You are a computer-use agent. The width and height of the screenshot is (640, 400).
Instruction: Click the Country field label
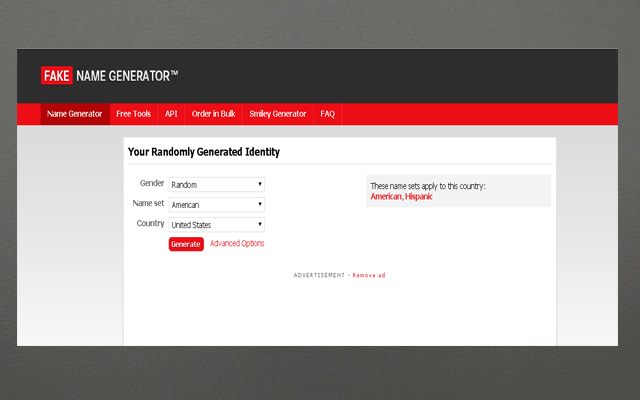150,224
